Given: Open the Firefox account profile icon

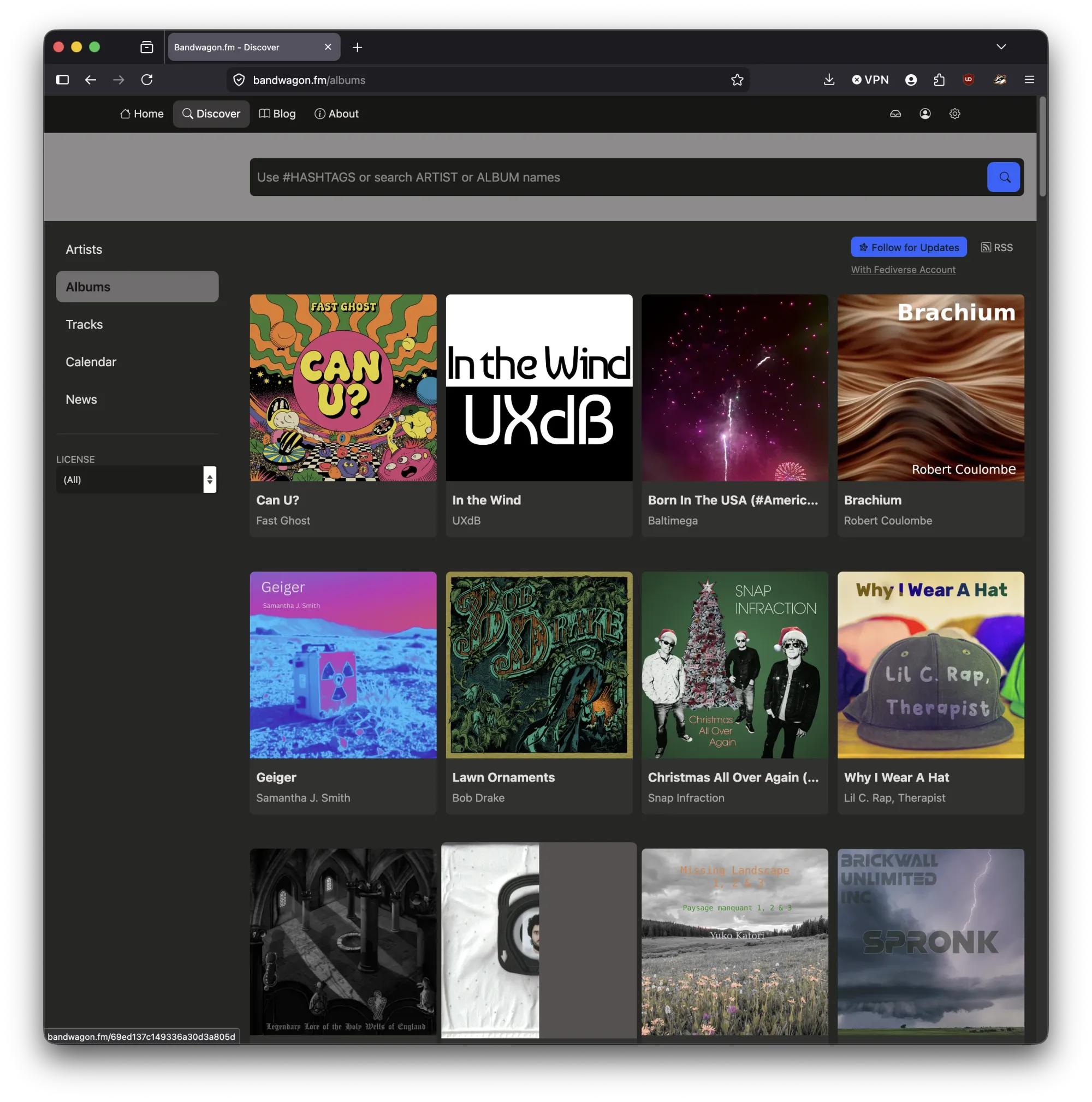Looking at the screenshot, I should coord(911,80).
